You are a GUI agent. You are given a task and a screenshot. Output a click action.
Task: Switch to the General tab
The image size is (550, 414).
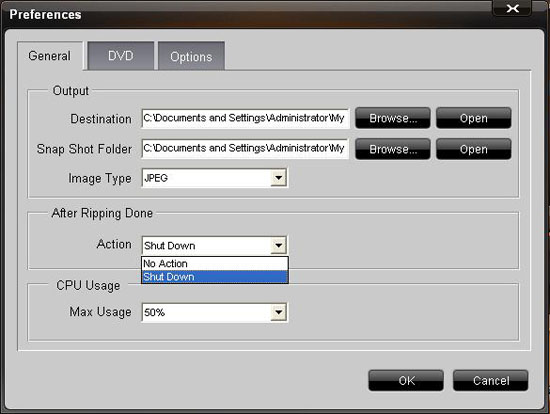pos(50,56)
